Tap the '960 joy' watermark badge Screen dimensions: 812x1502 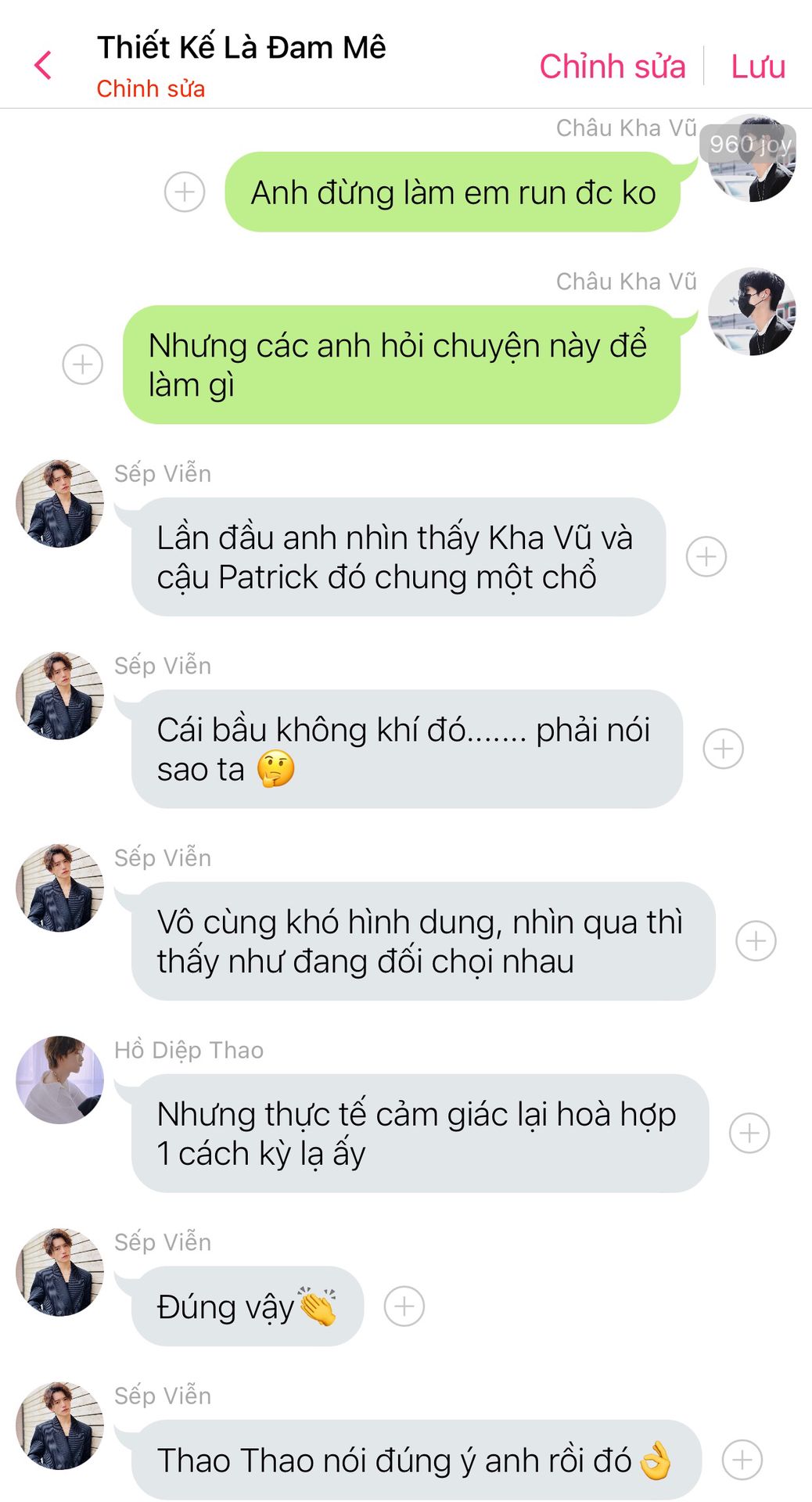748,144
